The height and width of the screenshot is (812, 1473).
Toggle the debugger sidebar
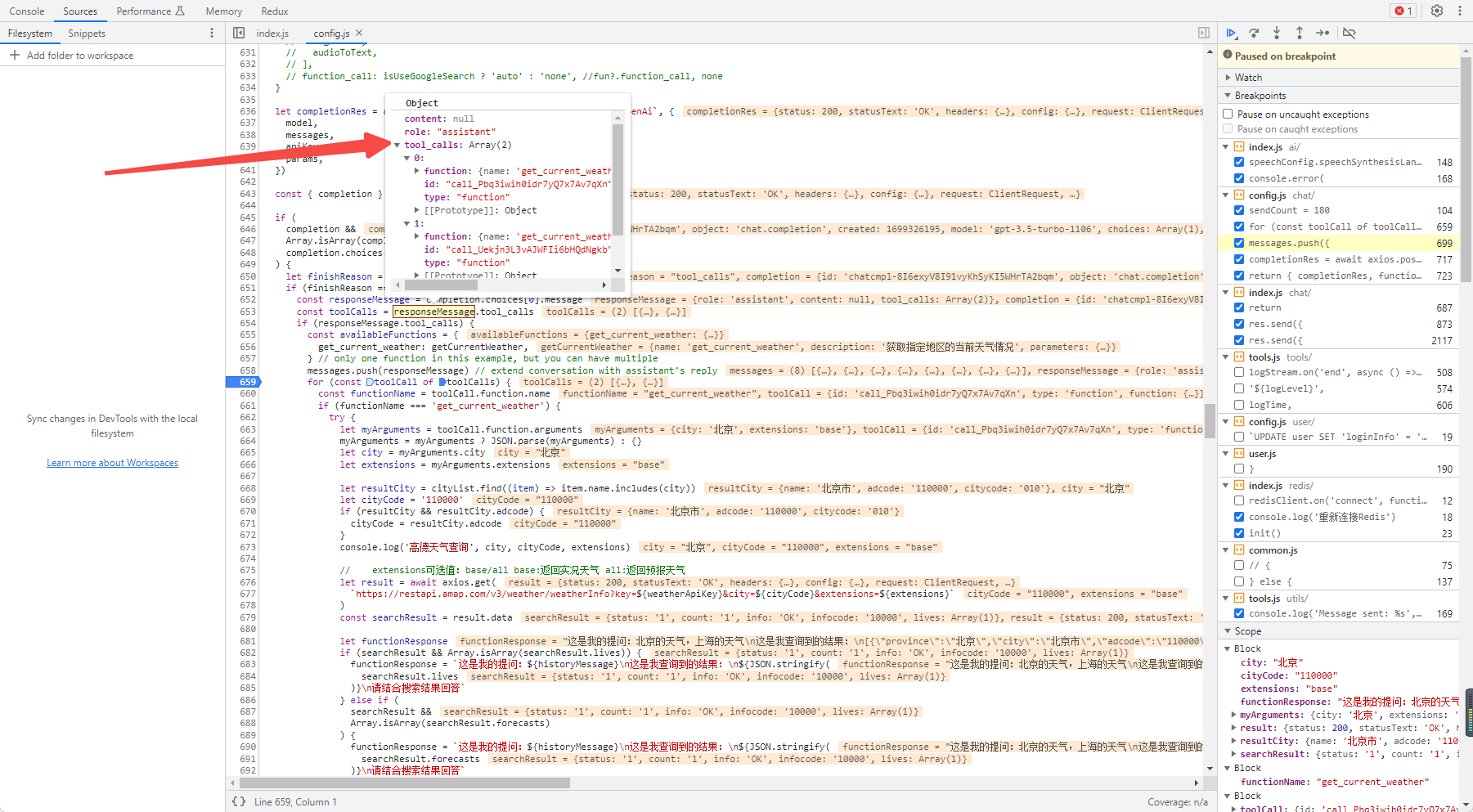click(x=1204, y=33)
